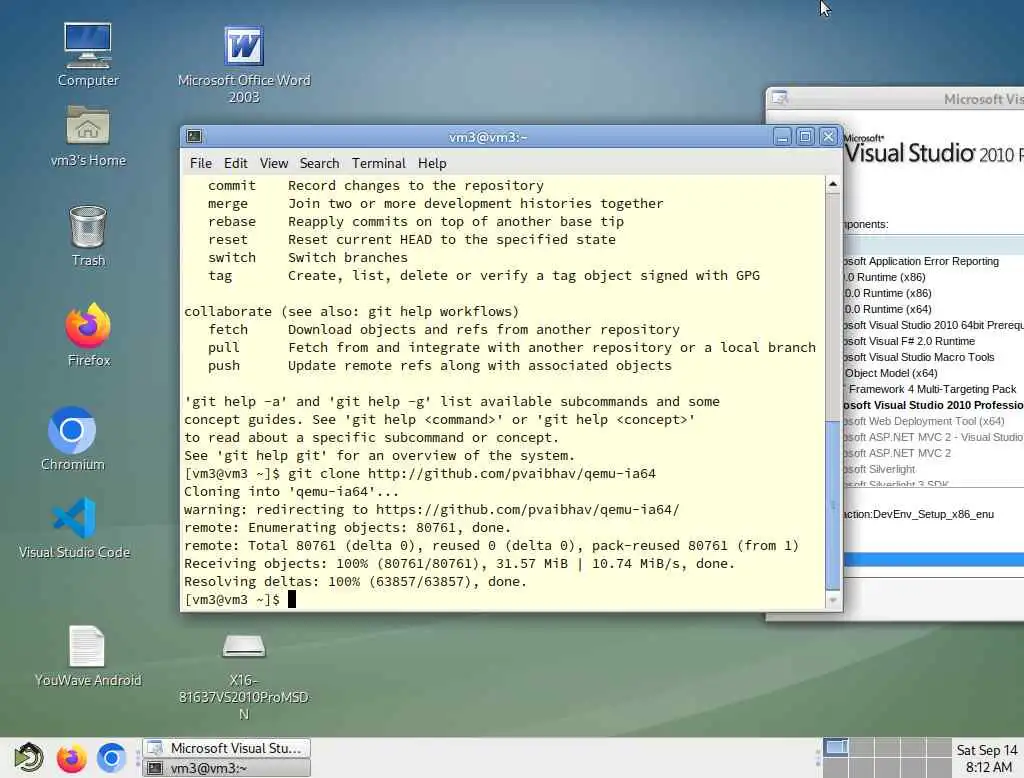
Task: Click the final '[vm3@vm3 ~]$' prompt with cursor
Action: 240,600
